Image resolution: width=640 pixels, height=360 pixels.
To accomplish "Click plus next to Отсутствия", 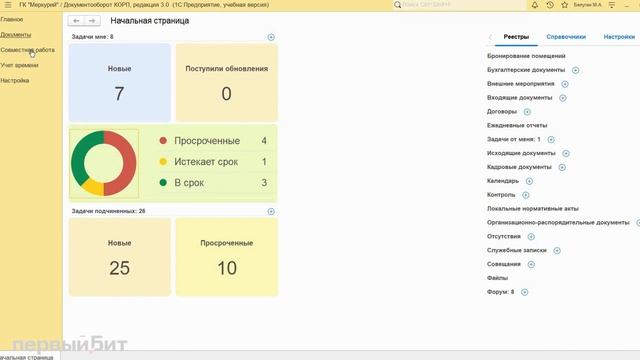I will point(531,237).
